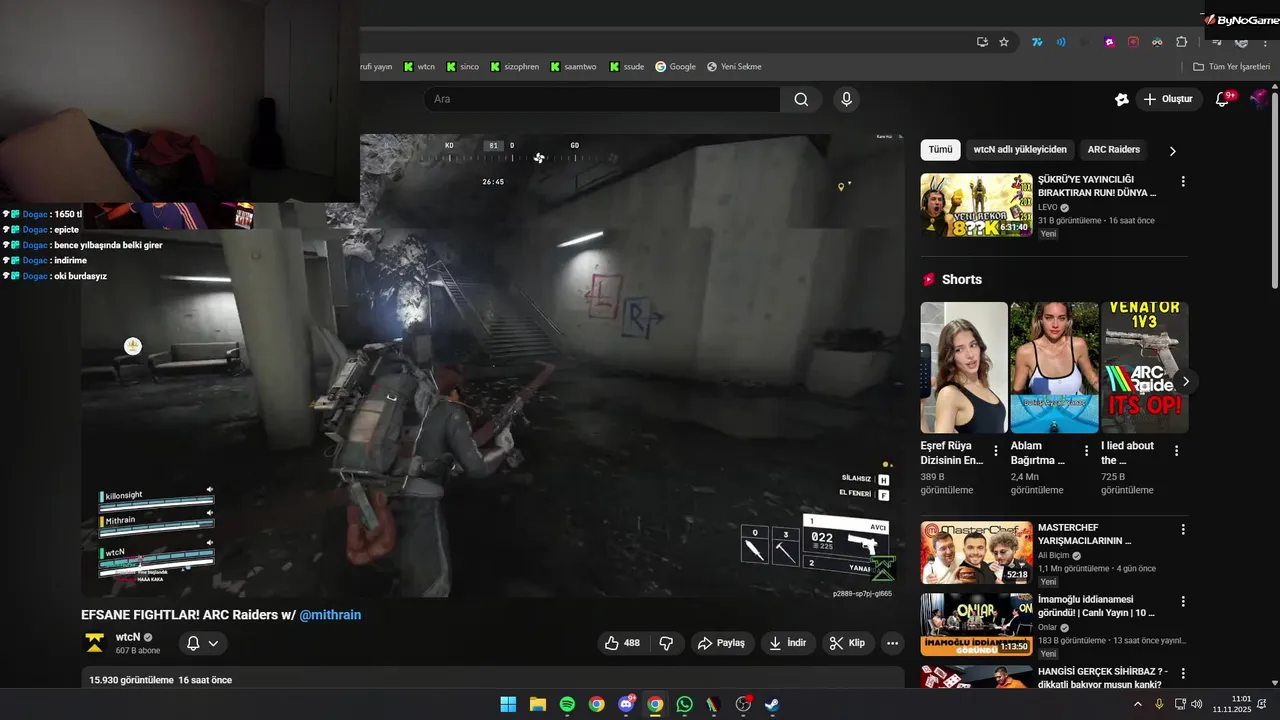Open WhatsApp from the taskbar
Image resolution: width=1280 pixels, height=720 pixels.
pyautogui.click(x=684, y=704)
